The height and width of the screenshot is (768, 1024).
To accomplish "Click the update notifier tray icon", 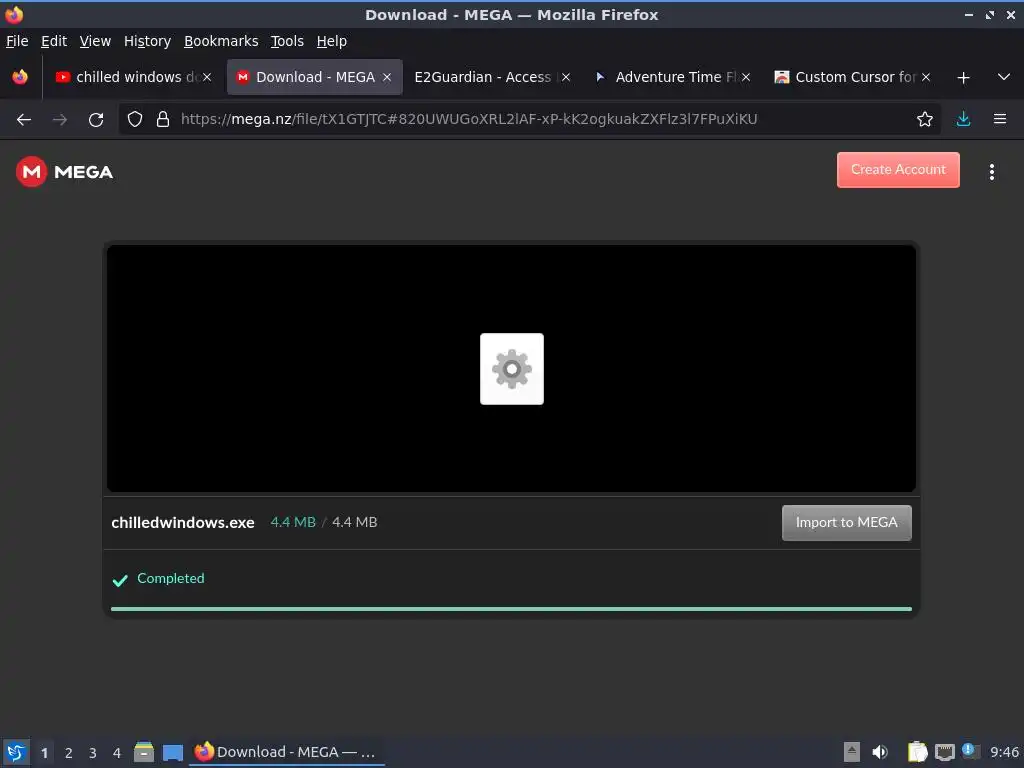I will point(970,751).
